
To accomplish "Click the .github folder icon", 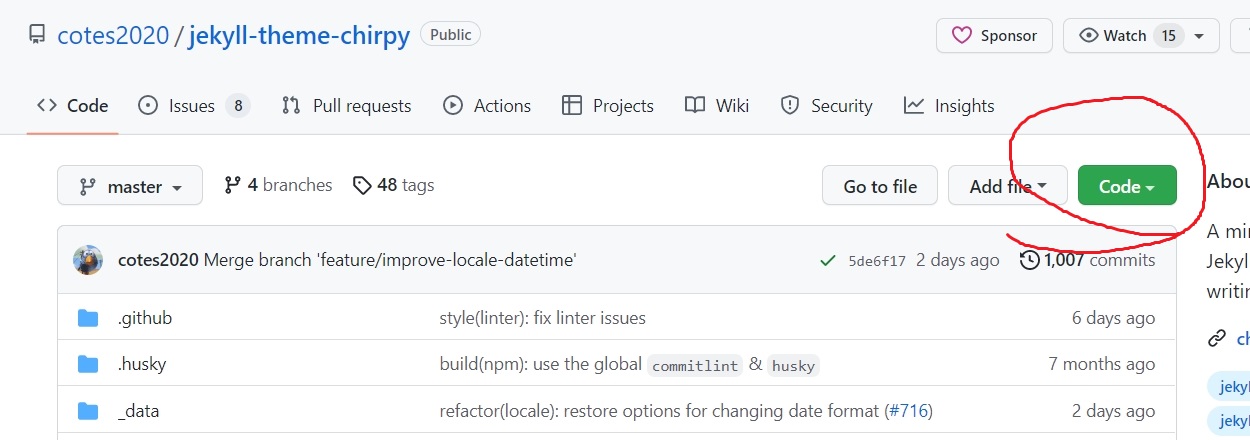I will [x=88, y=318].
